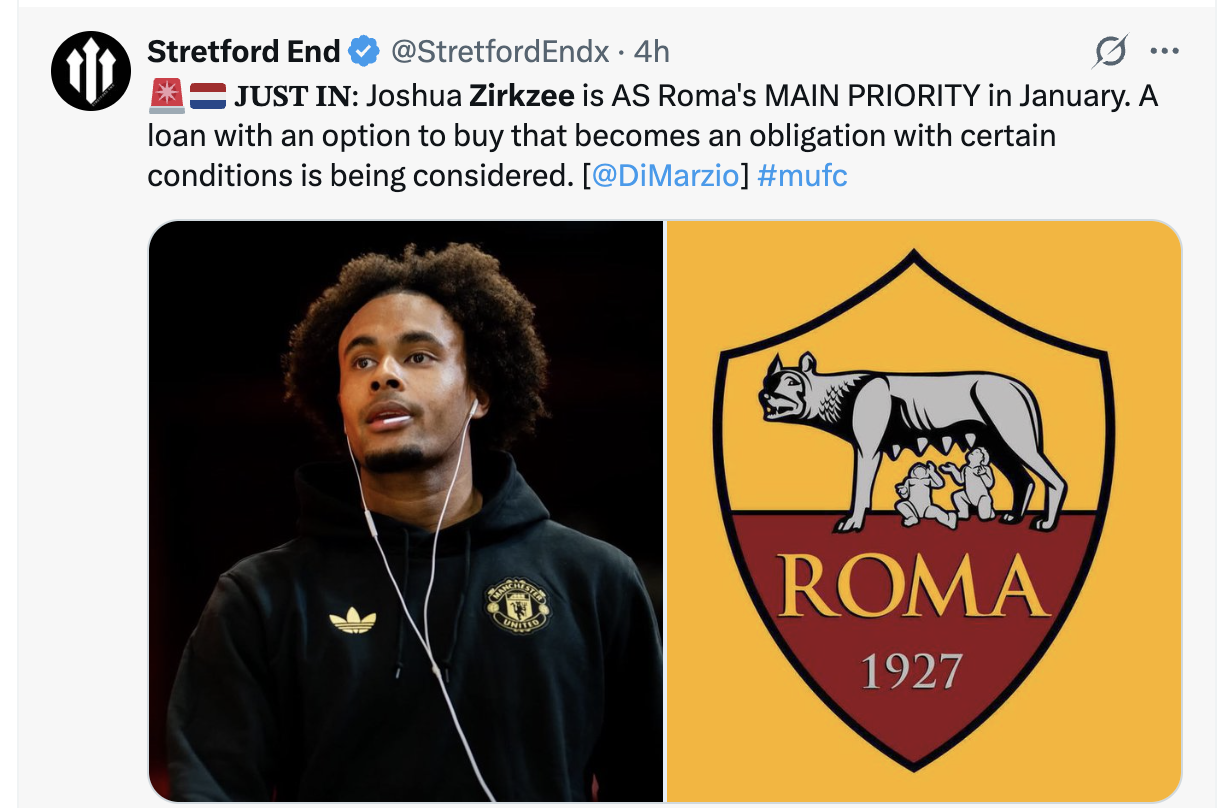Click the Stretford End profile avatar

point(91,70)
